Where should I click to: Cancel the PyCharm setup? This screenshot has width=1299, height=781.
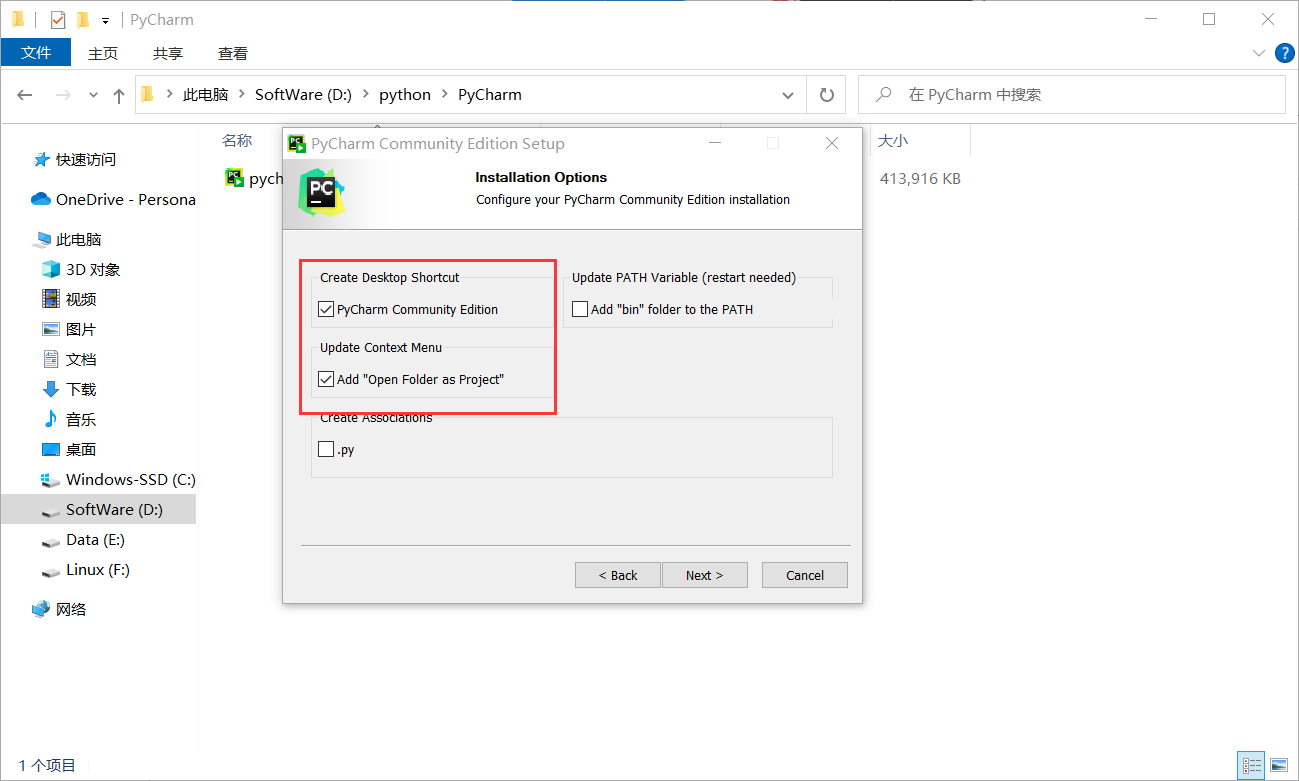pyautogui.click(x=805, y=575)
